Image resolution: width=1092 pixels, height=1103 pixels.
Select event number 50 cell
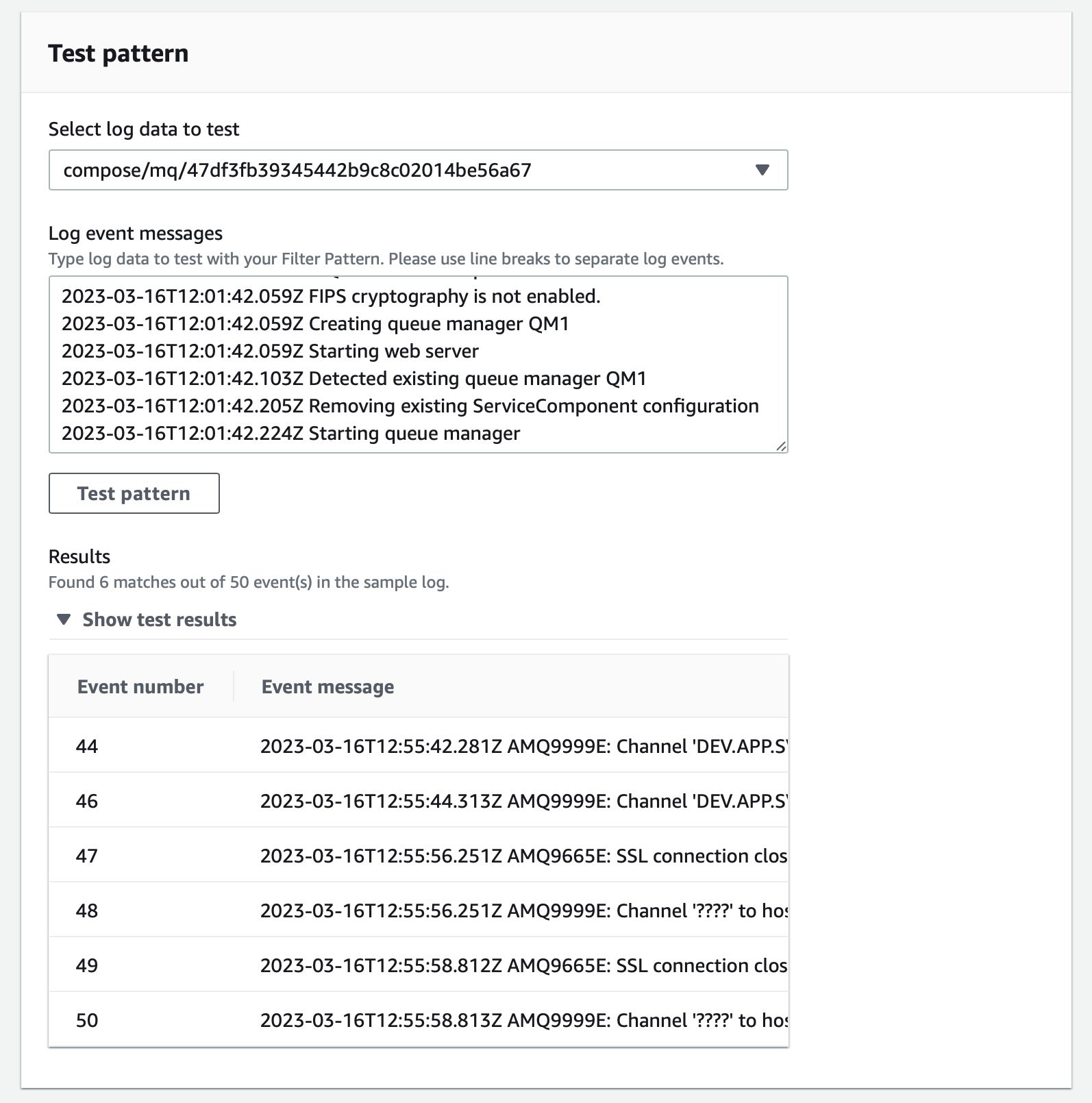point(87,1020)
